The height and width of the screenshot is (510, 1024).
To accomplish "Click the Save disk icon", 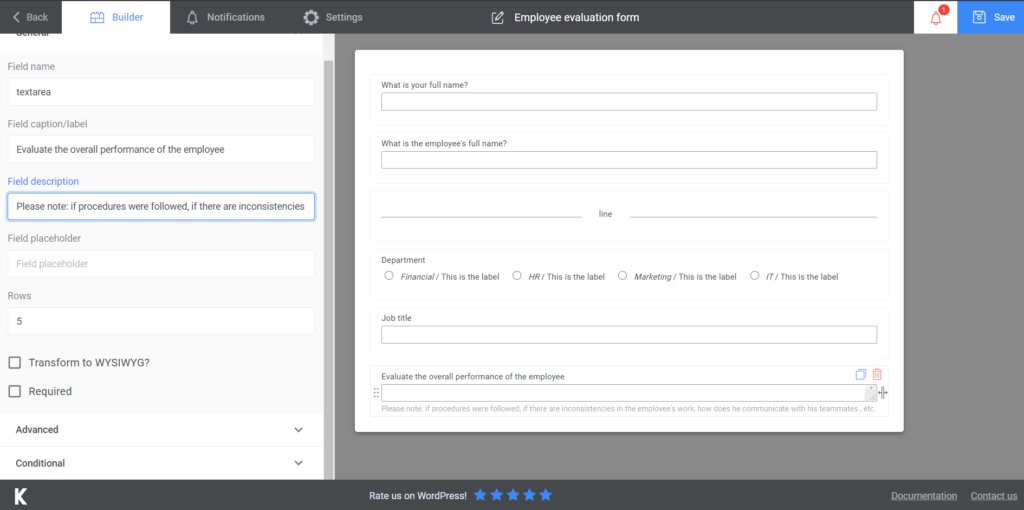I will coord(979,17).
